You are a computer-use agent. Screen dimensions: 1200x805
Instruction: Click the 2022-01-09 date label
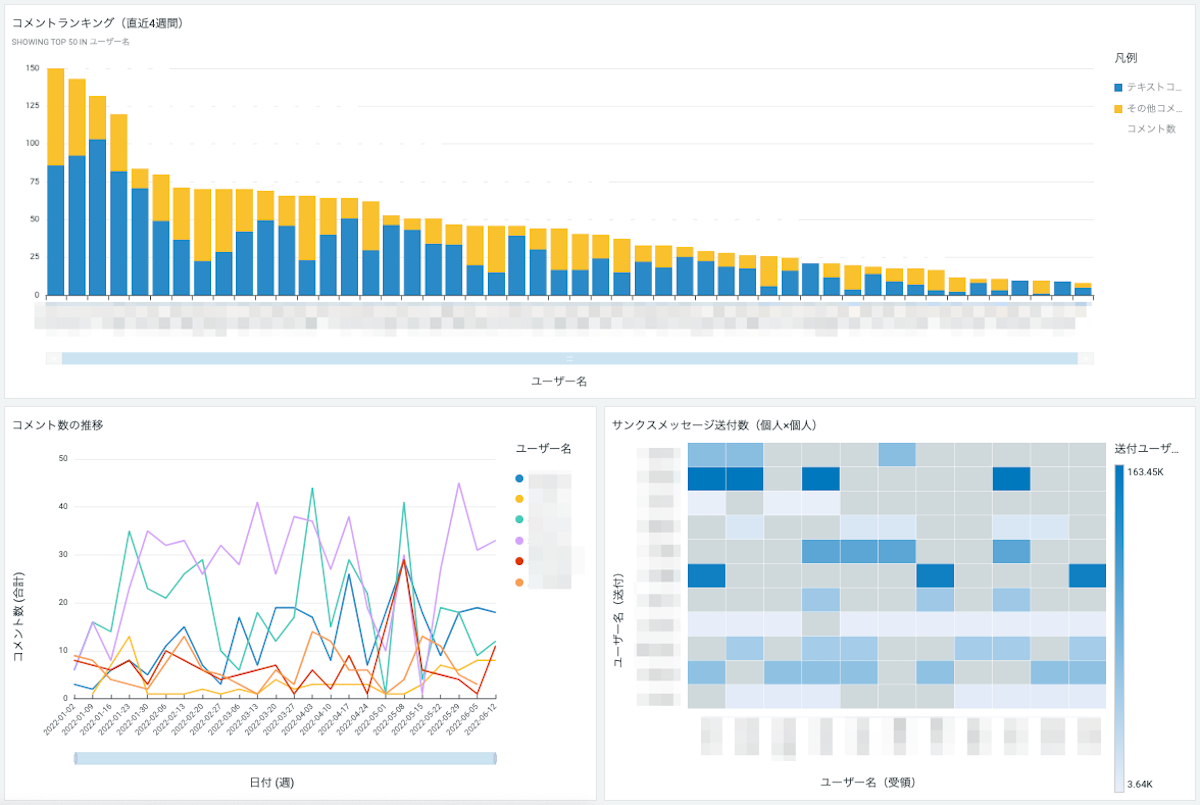pos(78,719)
